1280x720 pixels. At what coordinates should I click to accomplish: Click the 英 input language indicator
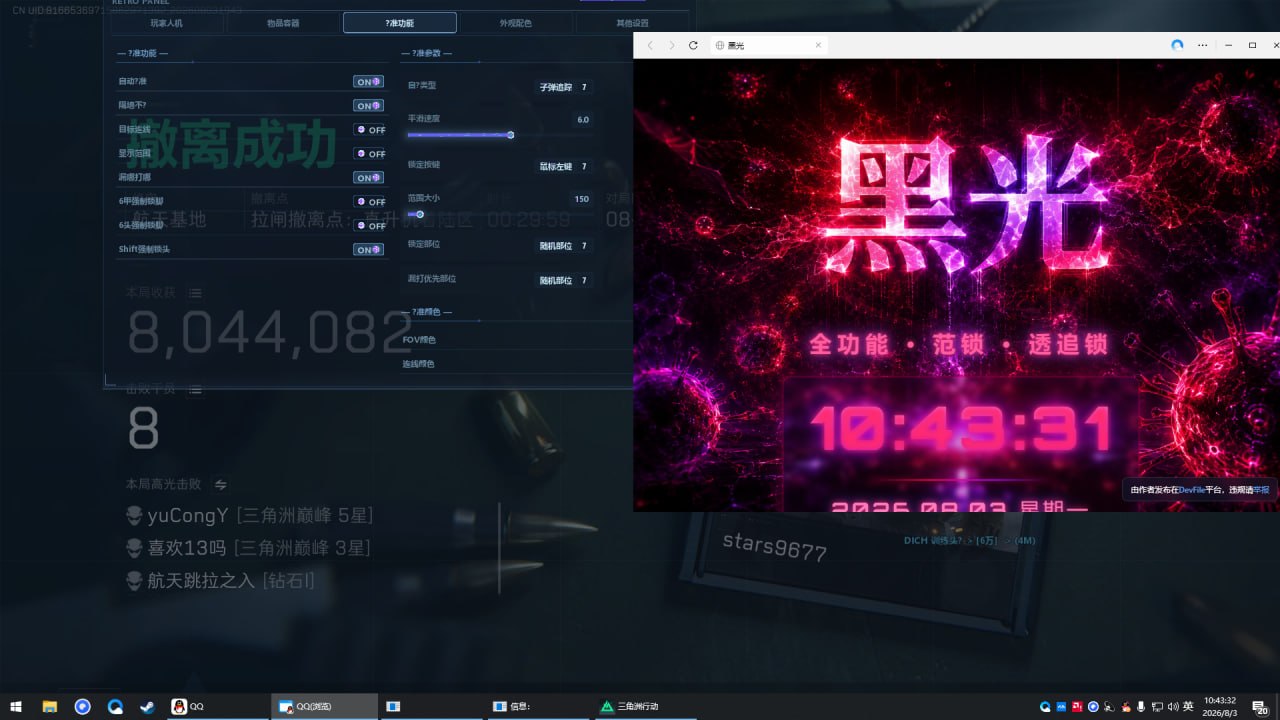pos(1188,706)
